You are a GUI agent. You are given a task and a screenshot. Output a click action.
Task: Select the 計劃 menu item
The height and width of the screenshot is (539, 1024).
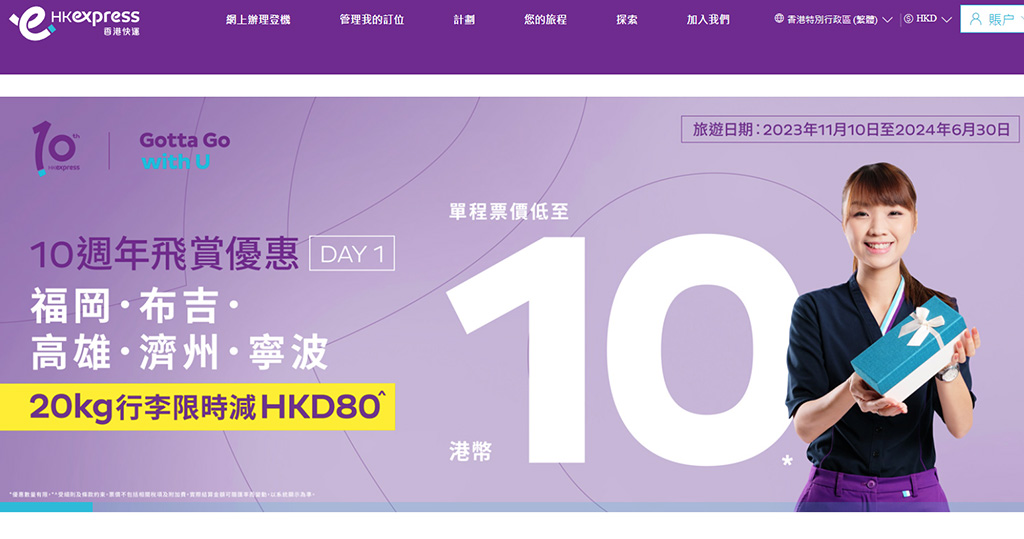click(x=464, y=19)
